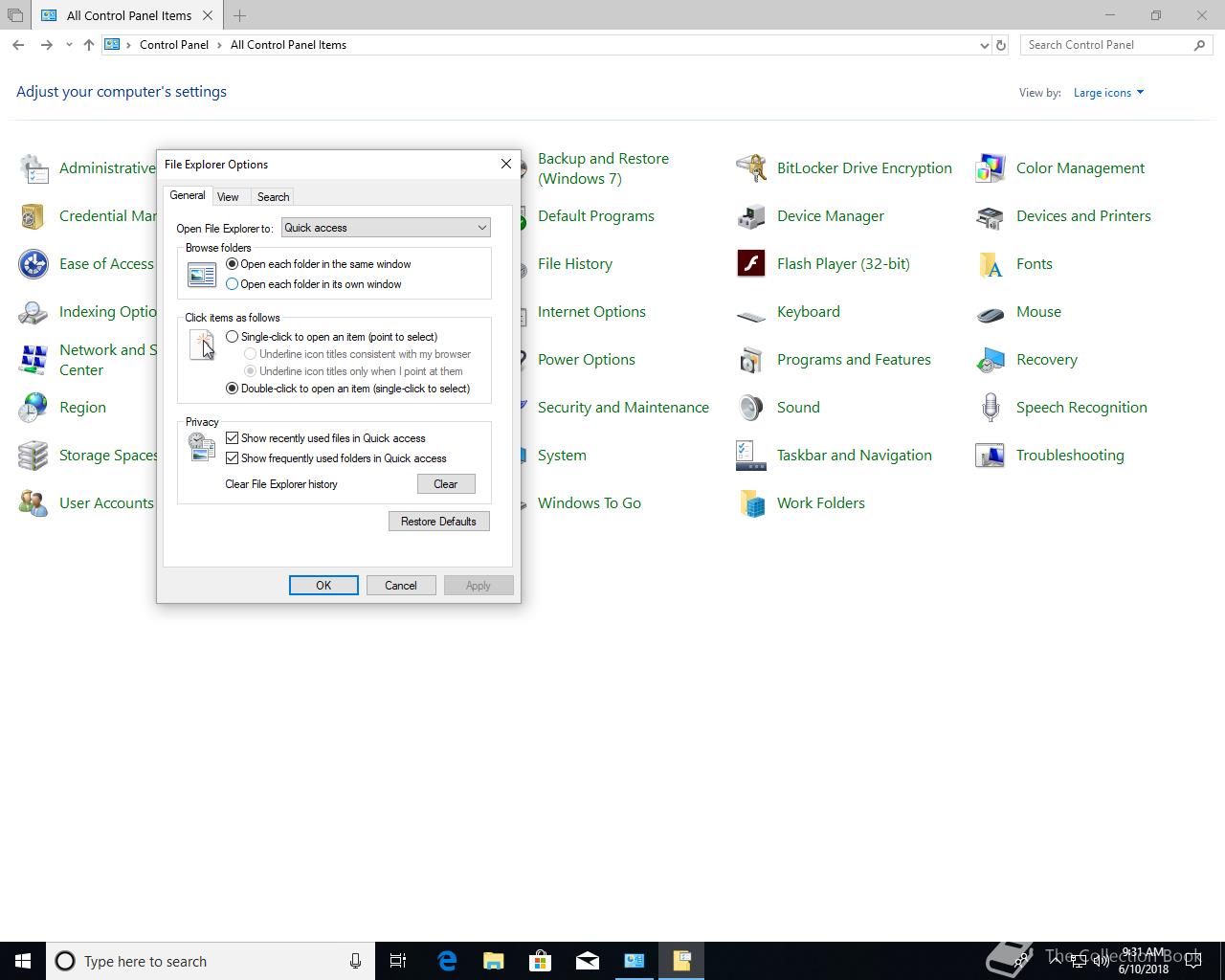This screenshot has height=980, width=1225.
Task: Select Open each folder in the same window
Action: pyautogui.click(x=319, y=264)
